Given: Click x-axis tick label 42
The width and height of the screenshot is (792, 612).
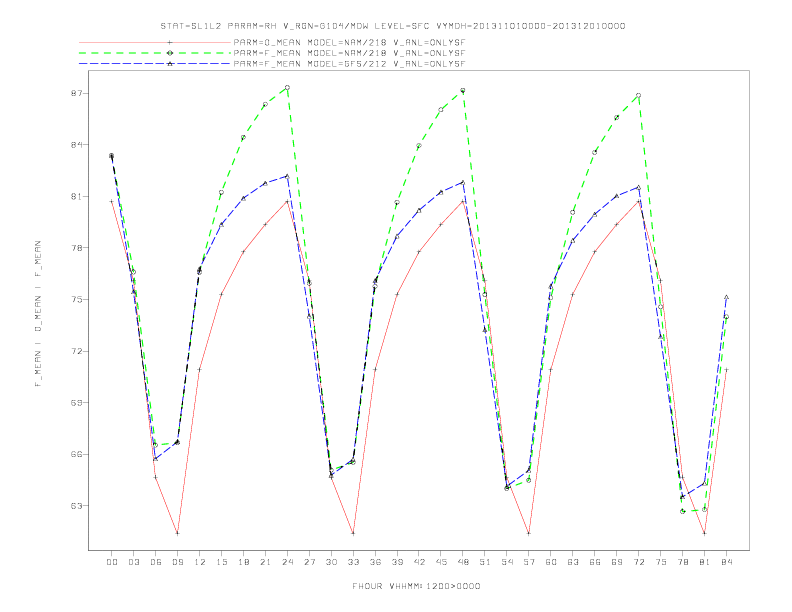Looking at the screenshot, I should (419, 562).
